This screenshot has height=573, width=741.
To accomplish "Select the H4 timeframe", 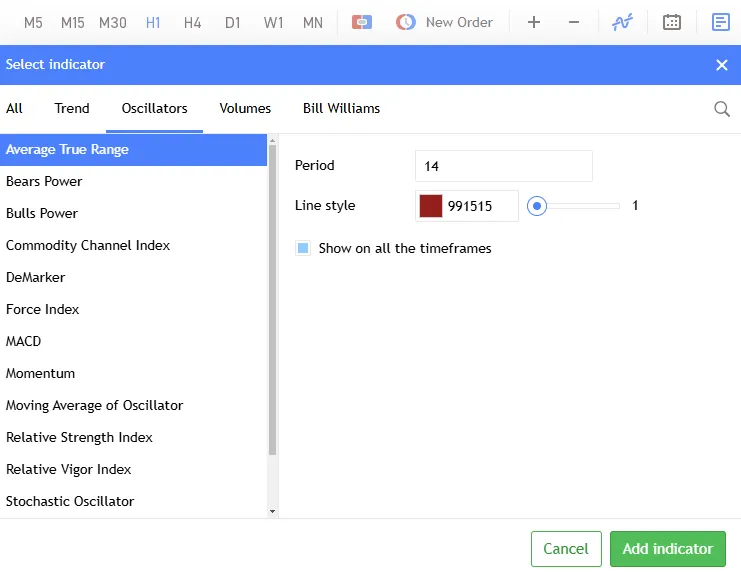I will click(x=192, y=23).
